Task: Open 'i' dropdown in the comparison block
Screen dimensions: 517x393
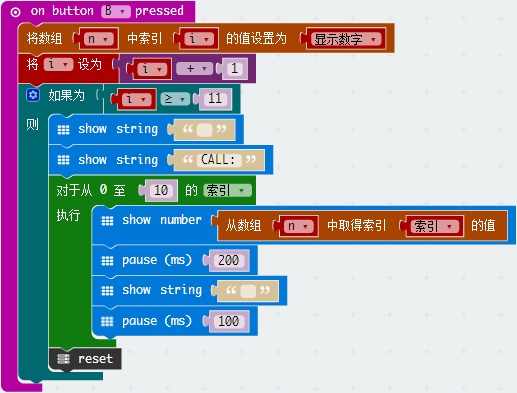Action: point(136,99)
